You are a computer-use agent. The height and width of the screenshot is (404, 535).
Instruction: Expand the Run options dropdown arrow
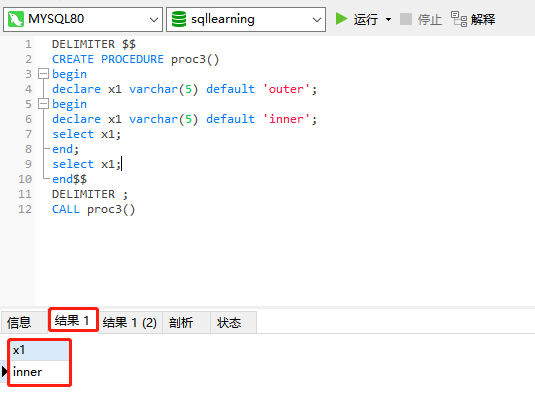(x=388, y=19)
